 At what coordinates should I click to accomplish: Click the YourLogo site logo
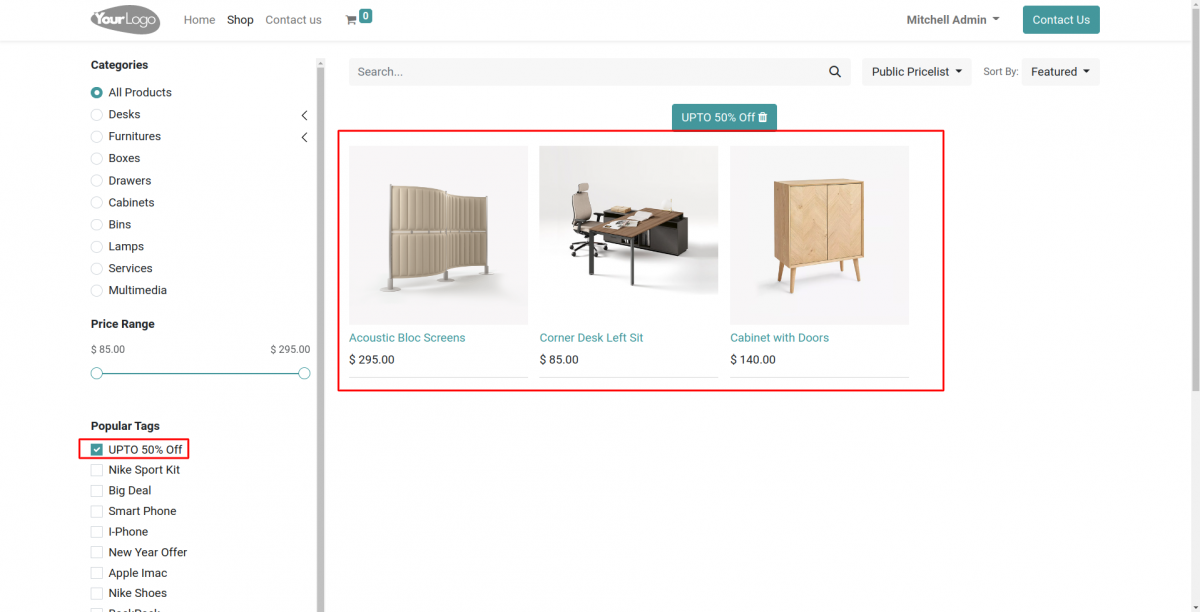tap(124, 19)
